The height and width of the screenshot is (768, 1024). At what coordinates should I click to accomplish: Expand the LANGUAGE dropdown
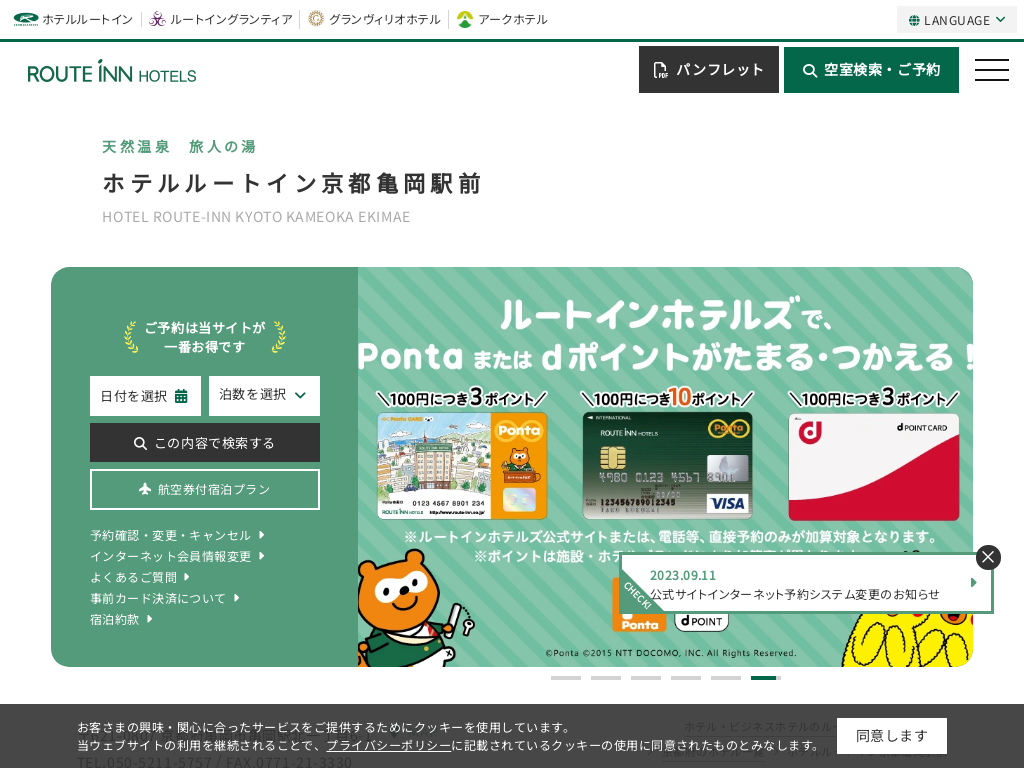point(957,20)
